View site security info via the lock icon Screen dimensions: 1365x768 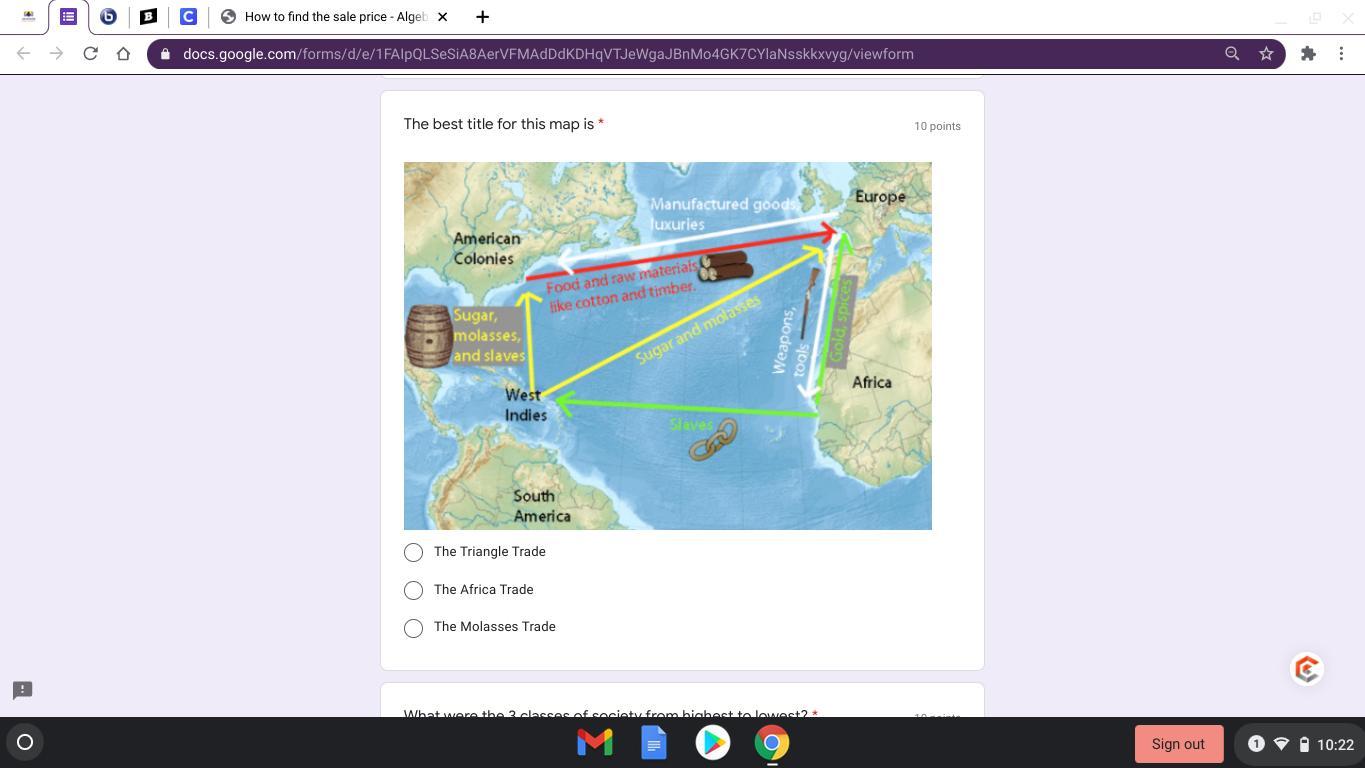[x=165, y=54]
